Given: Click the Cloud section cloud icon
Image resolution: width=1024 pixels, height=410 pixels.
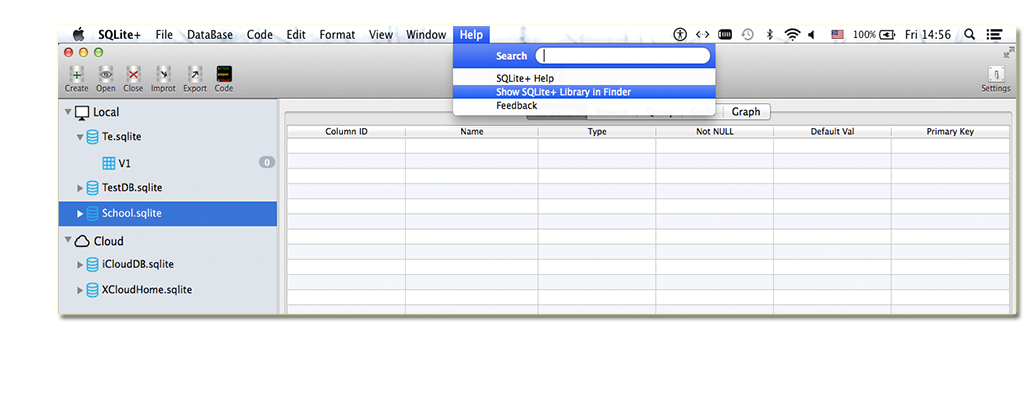Looking at the screenshot, I should pyautogui.click(x=82, y=242).
